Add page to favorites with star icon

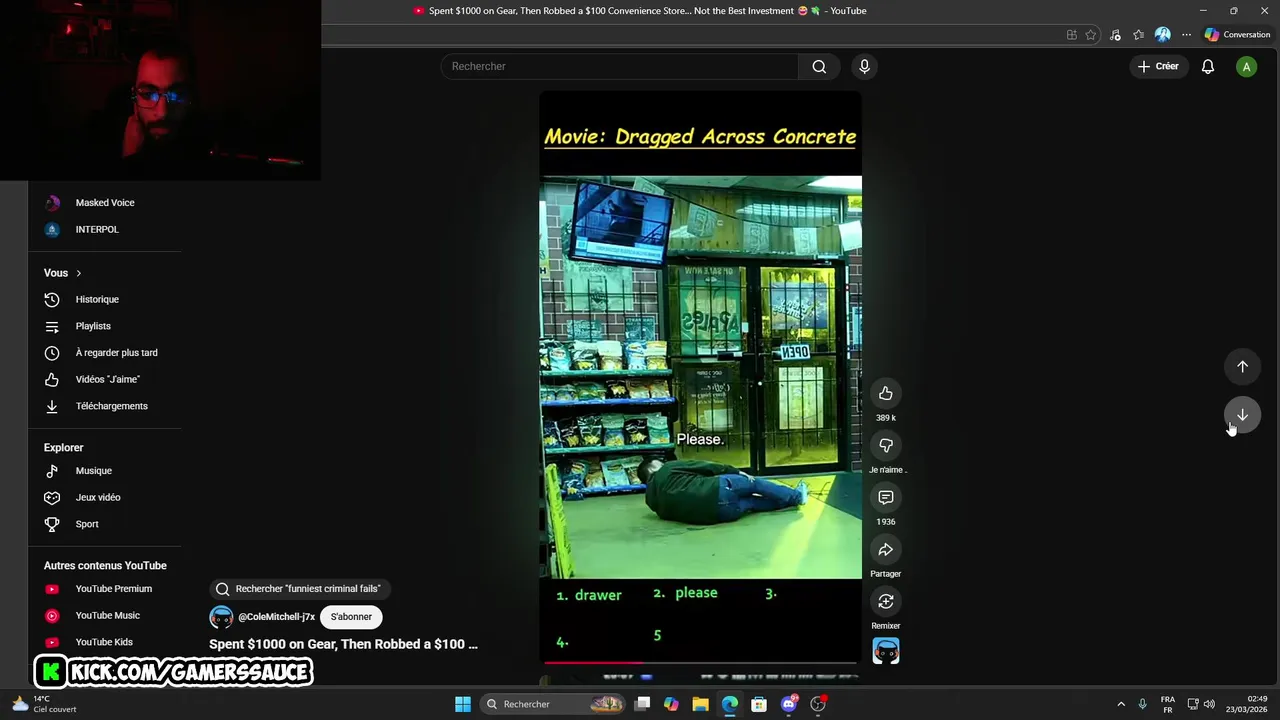click(1091, 35)
